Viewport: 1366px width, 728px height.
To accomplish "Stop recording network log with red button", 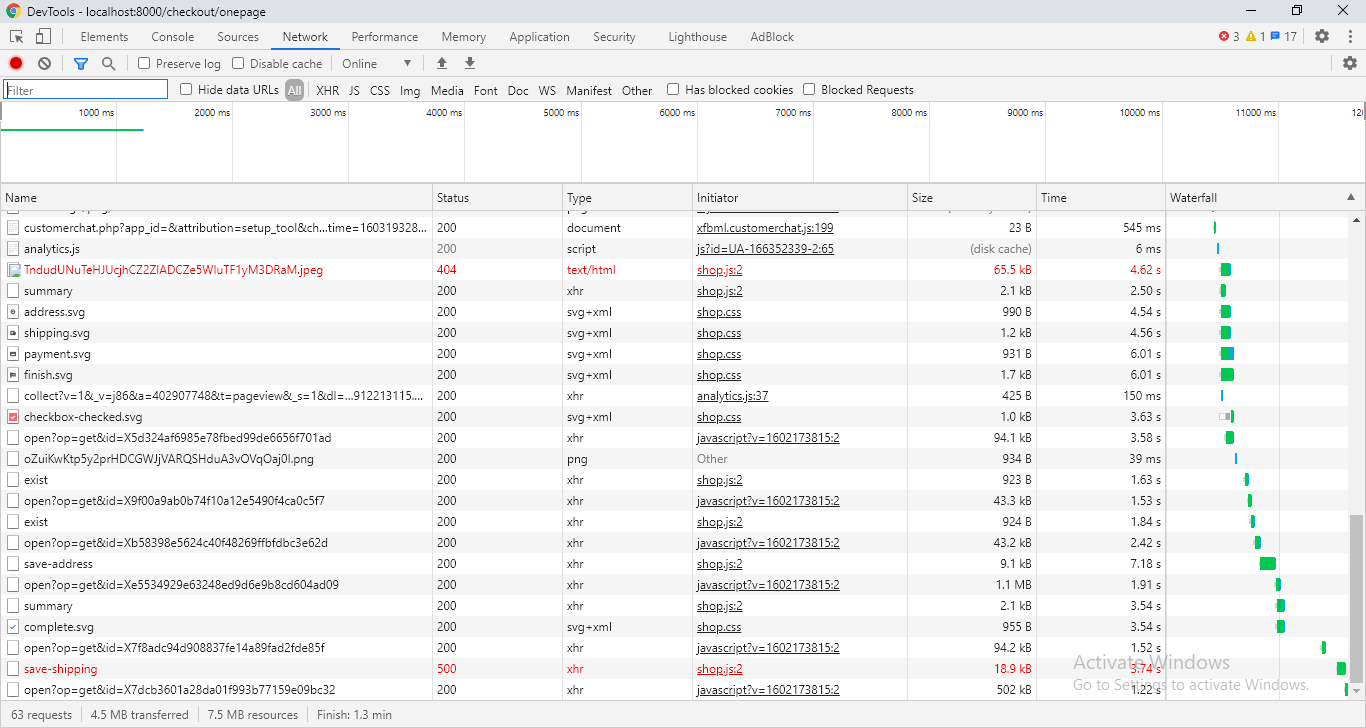I will [16, 63].
